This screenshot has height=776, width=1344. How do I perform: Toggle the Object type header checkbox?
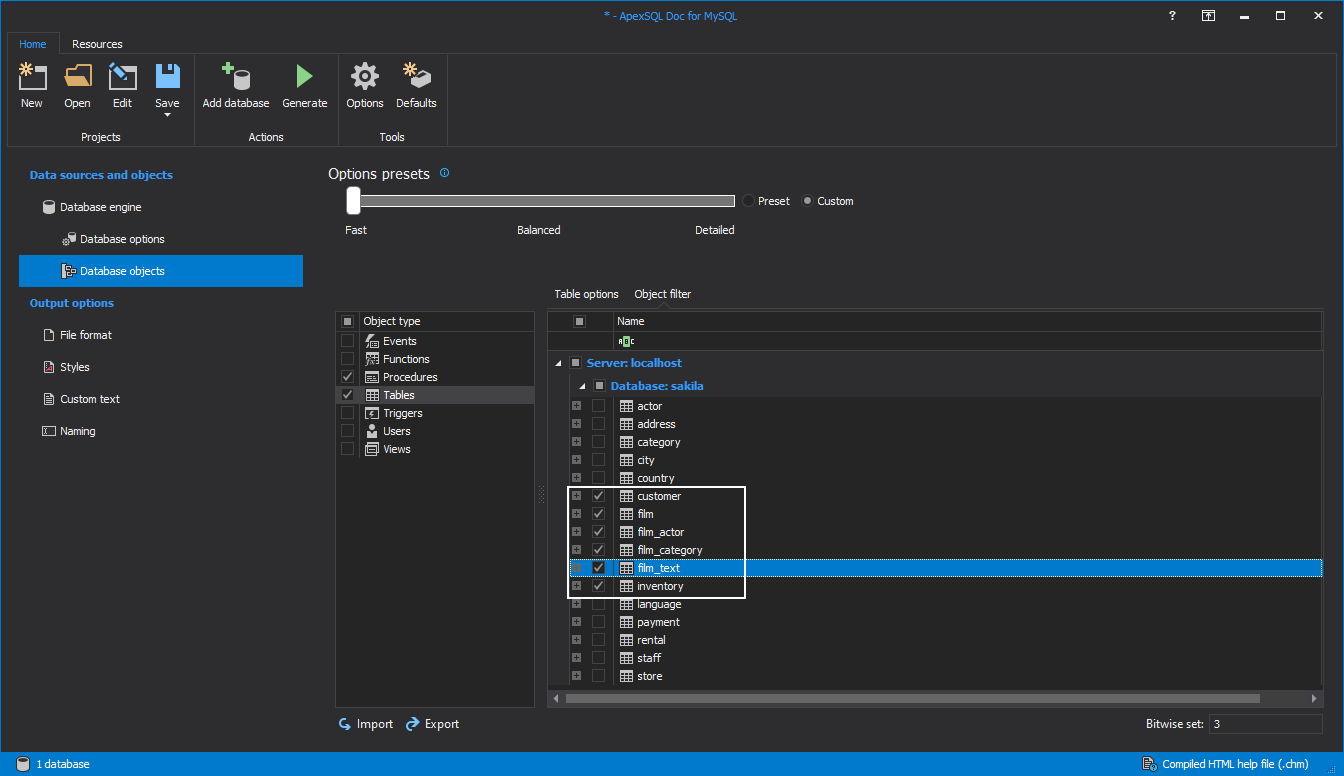[347, 321]
